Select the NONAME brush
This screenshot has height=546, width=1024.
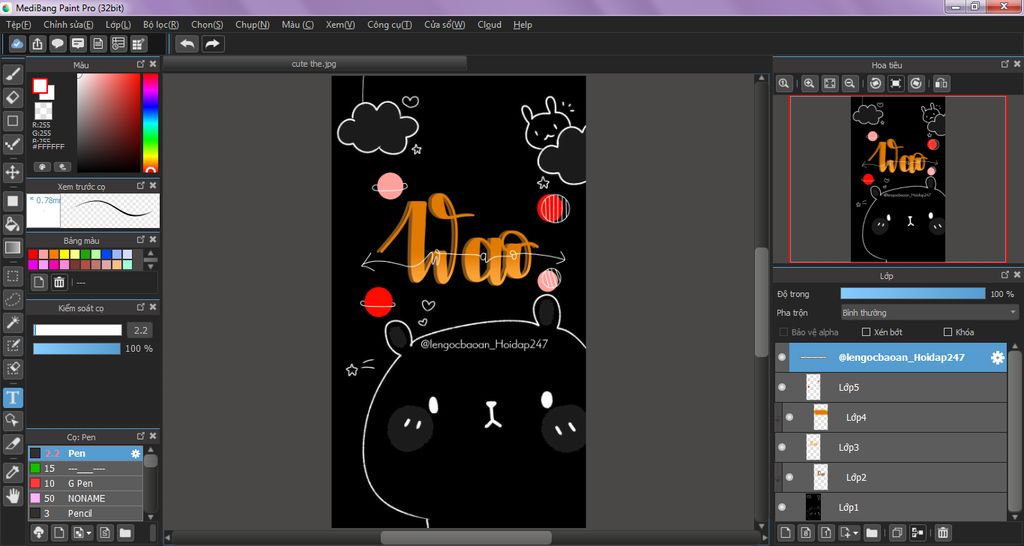point(85,498)
